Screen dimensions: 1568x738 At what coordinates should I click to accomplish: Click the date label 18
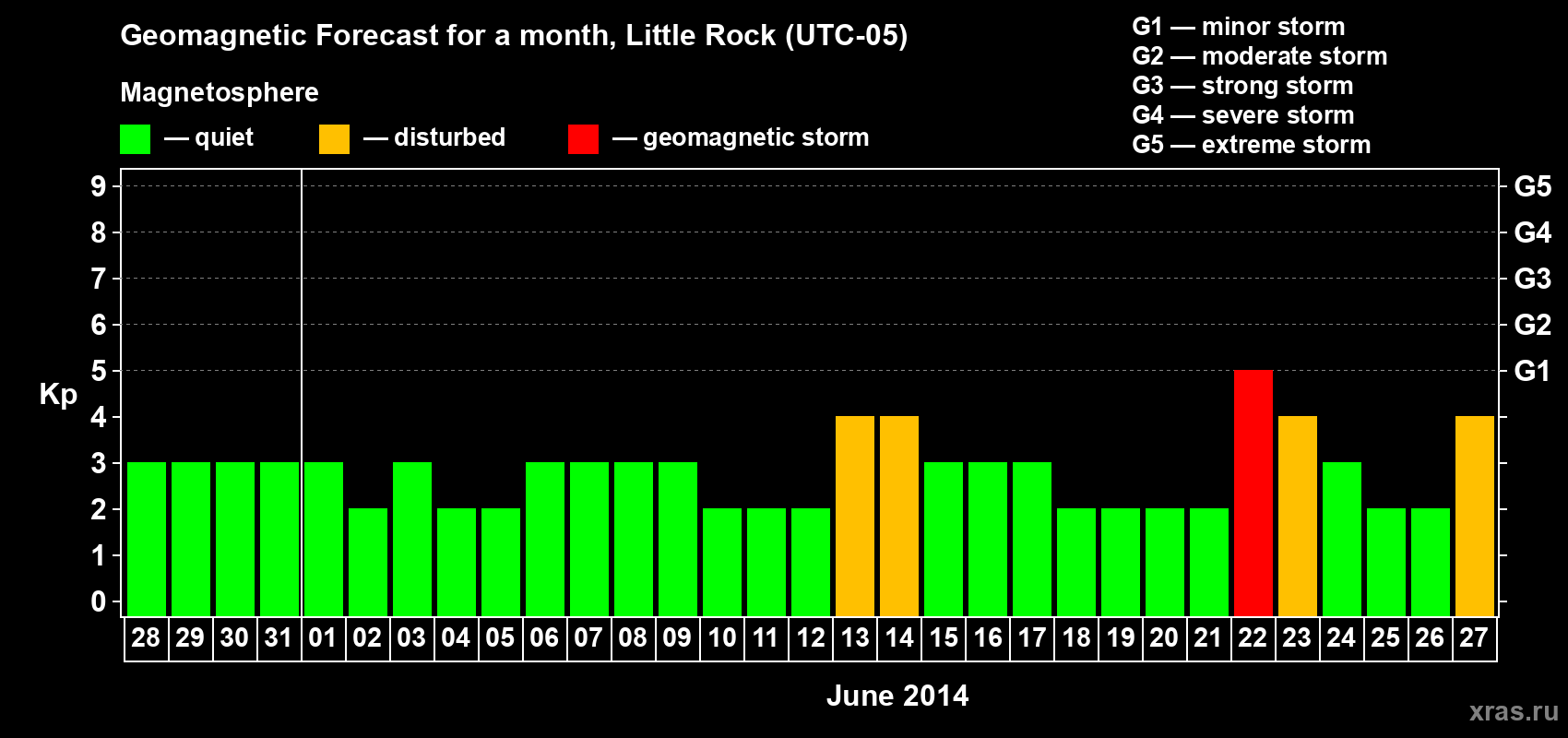(1075, 637)
